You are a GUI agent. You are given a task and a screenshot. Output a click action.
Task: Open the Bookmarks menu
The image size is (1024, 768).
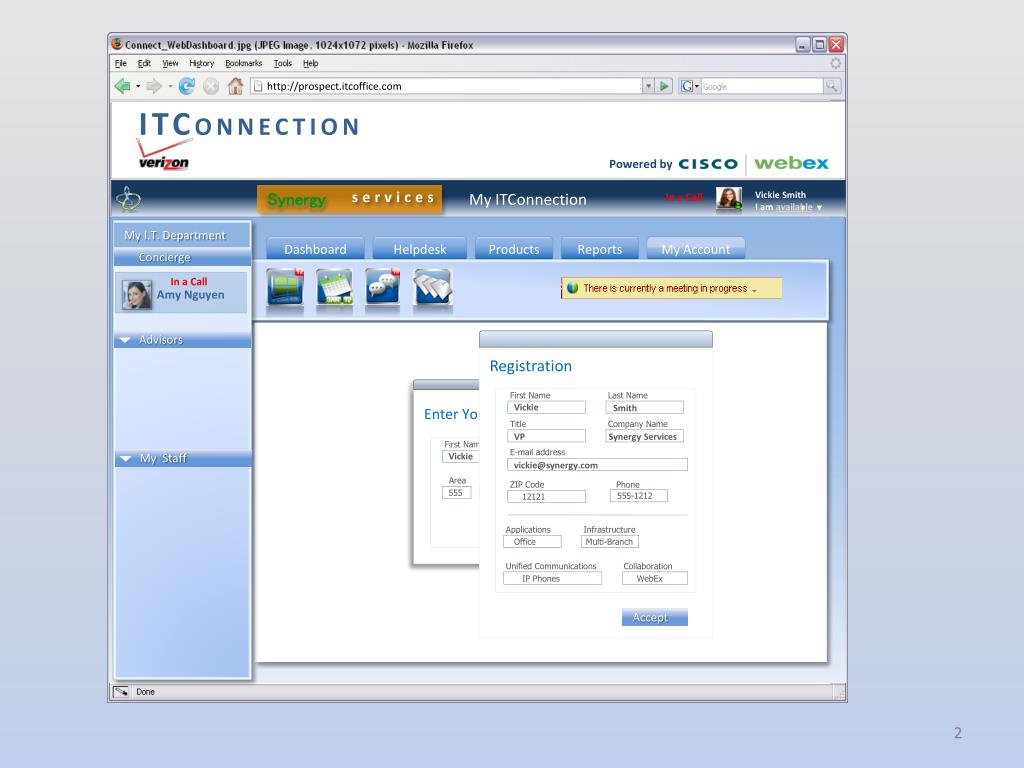click(x=244, y=63)
